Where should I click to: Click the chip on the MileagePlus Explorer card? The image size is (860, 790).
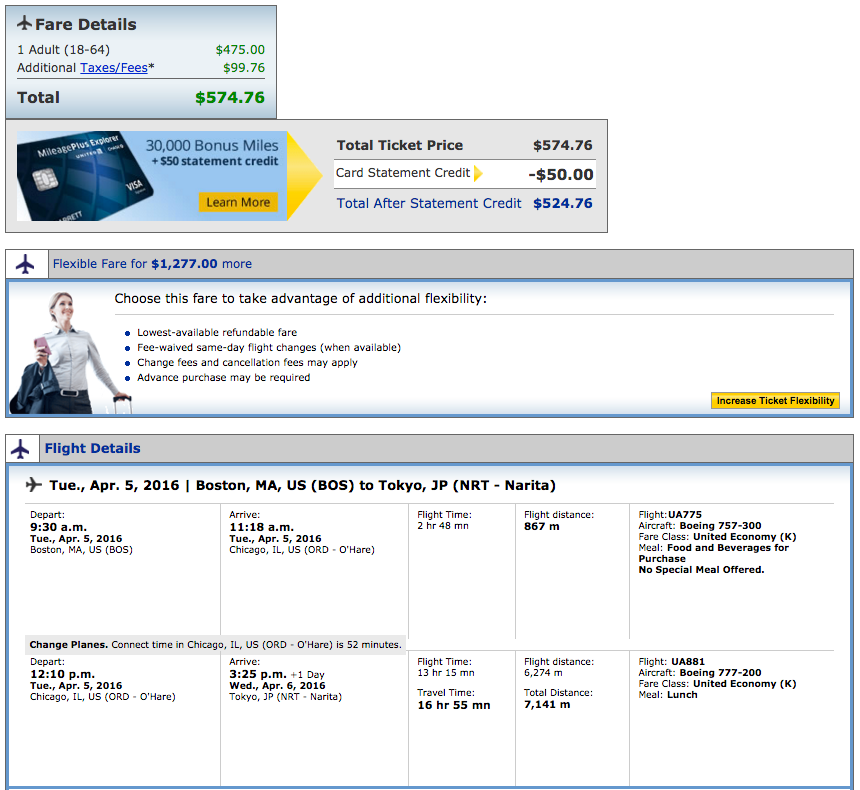pyautogui.click(x=41, y=181)
